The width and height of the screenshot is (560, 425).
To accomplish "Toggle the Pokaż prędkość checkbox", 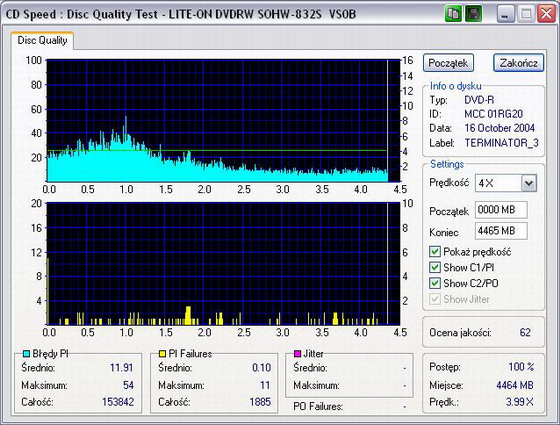I will (434, 252).
